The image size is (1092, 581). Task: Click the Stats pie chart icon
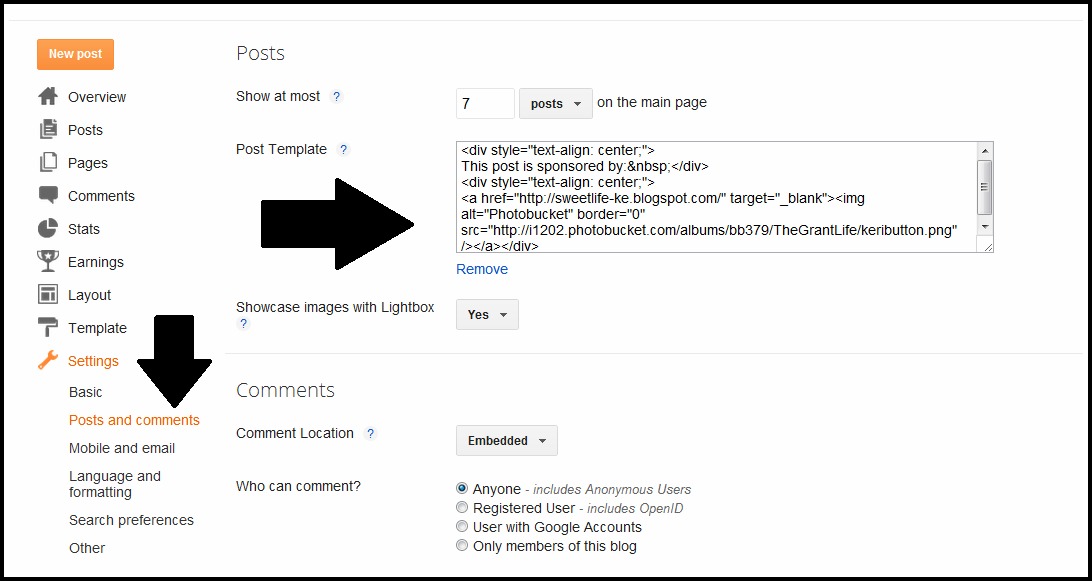(x=48, y=229)
